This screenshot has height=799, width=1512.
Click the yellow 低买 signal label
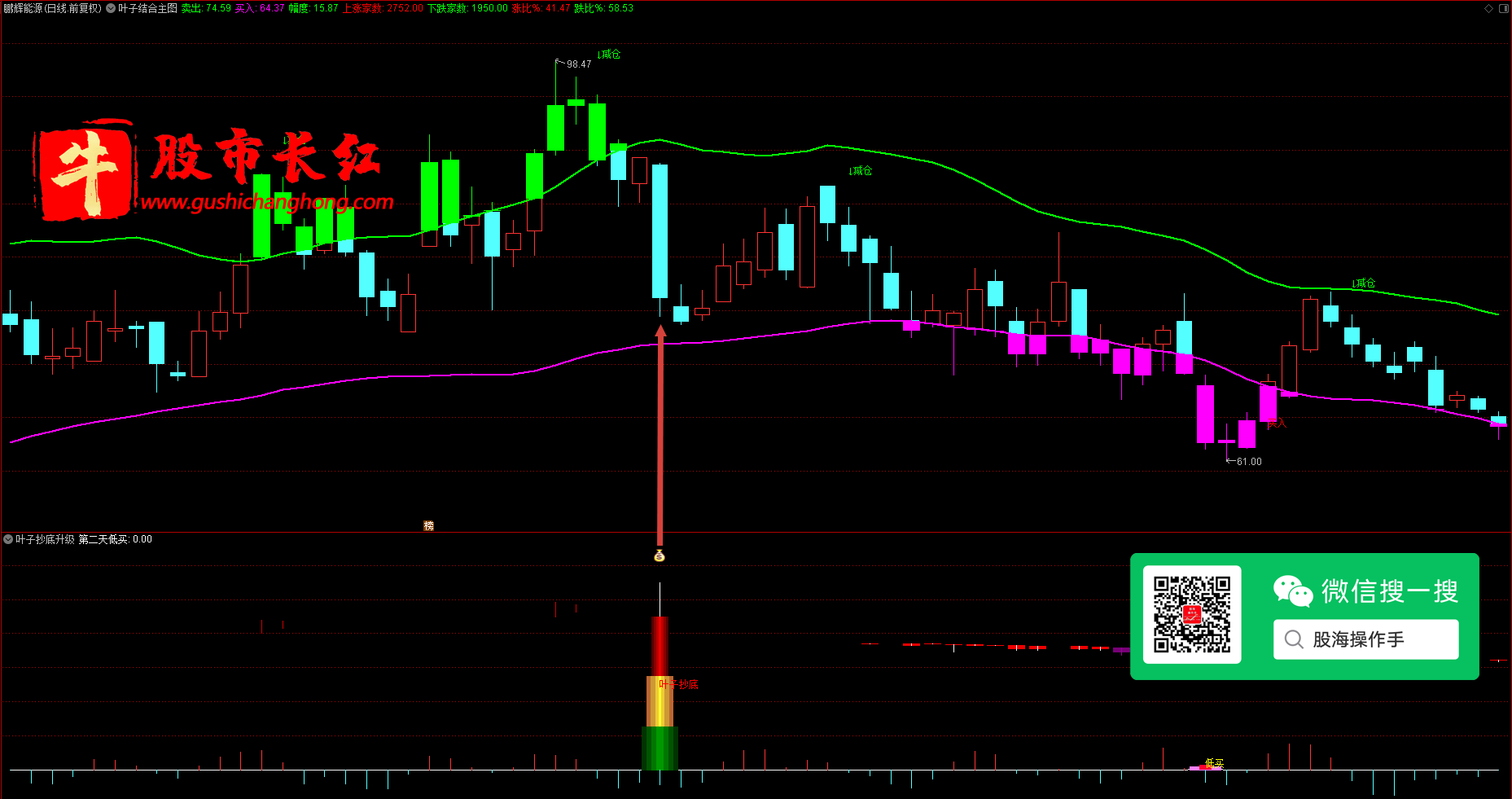point(1214,763)
